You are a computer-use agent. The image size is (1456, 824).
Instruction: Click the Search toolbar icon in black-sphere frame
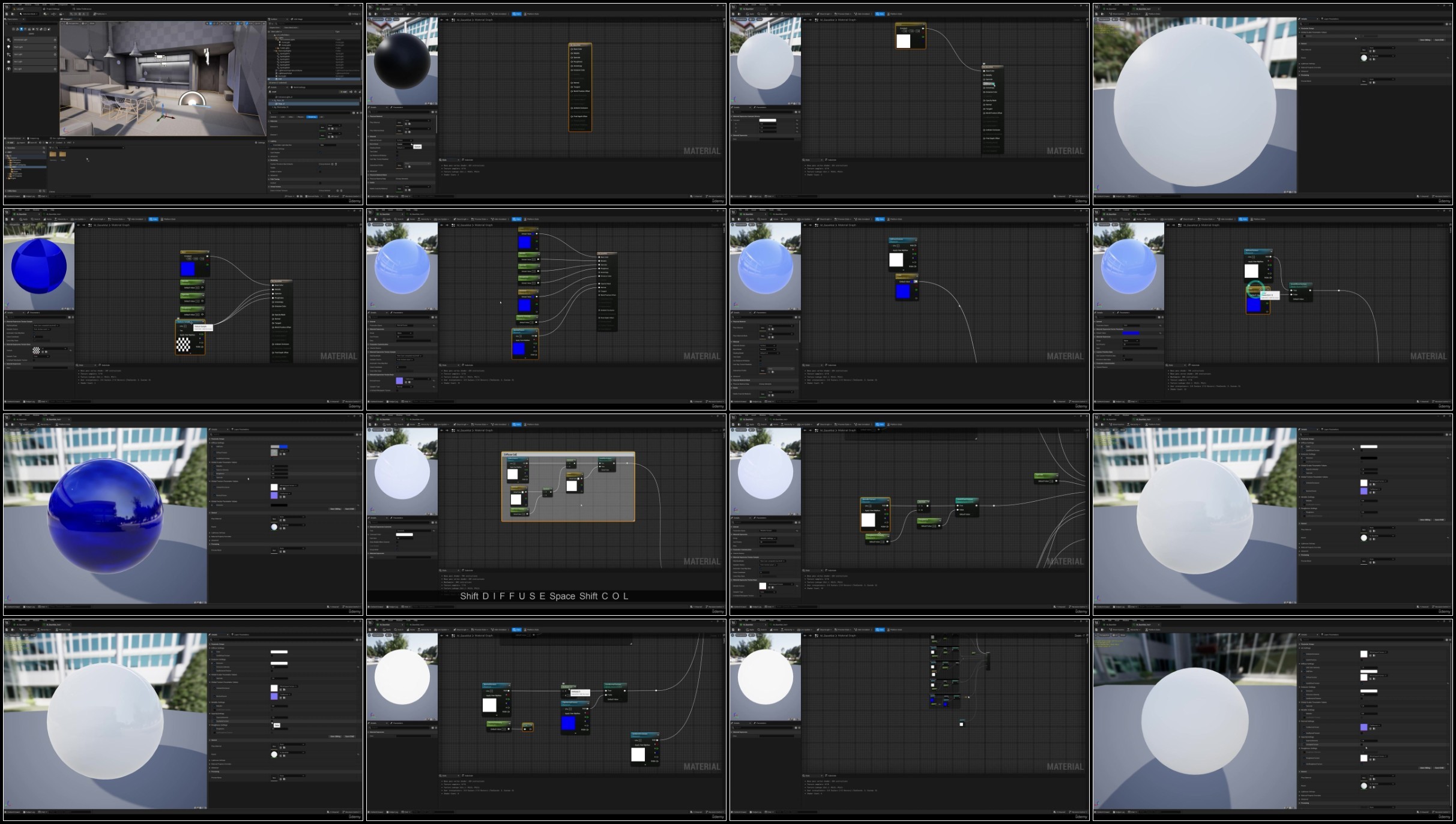pyautogui.click(x=399, y=14)
